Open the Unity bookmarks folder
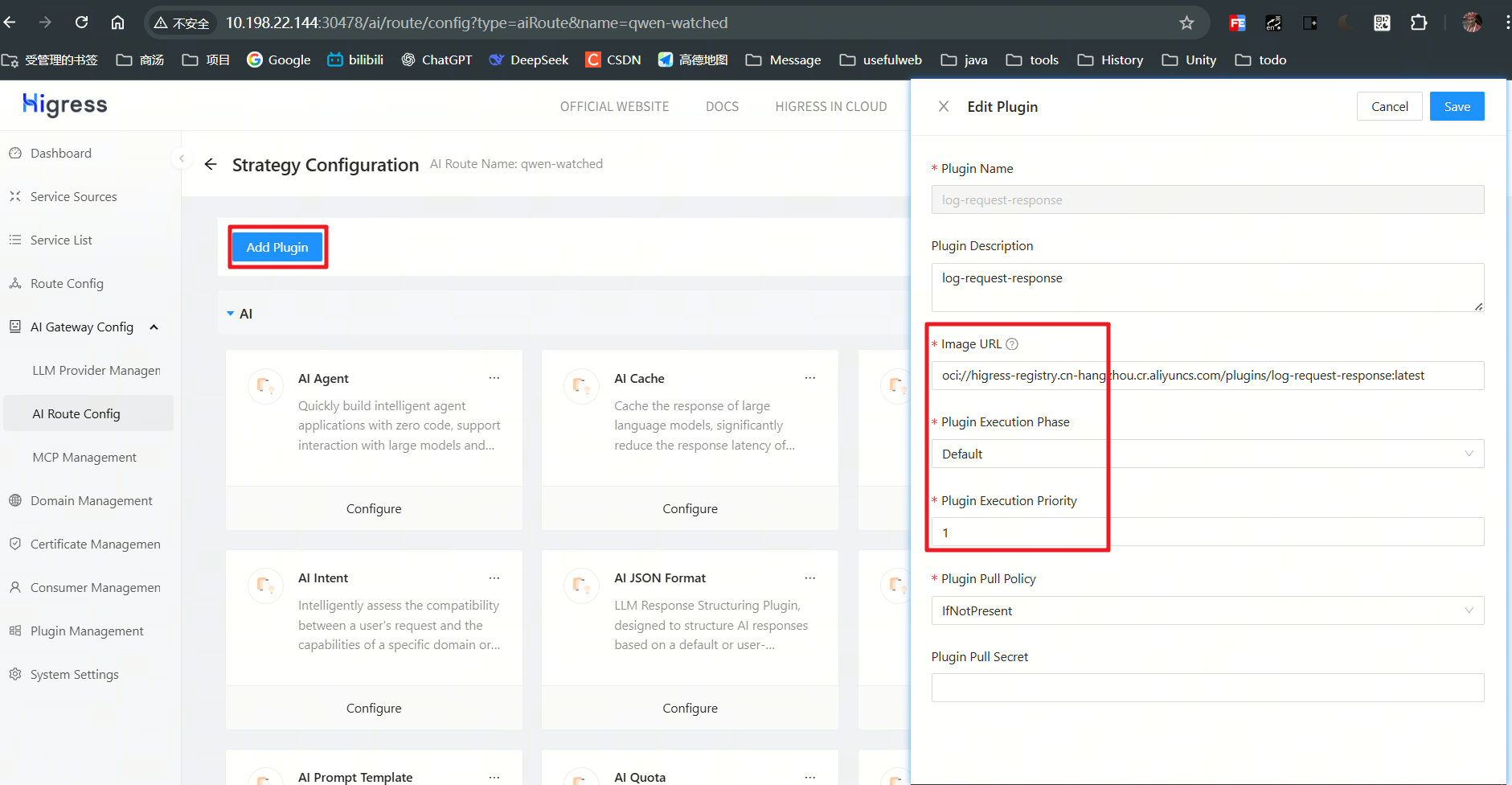Screen dimensions: 1512x785 click(1189, 60)
